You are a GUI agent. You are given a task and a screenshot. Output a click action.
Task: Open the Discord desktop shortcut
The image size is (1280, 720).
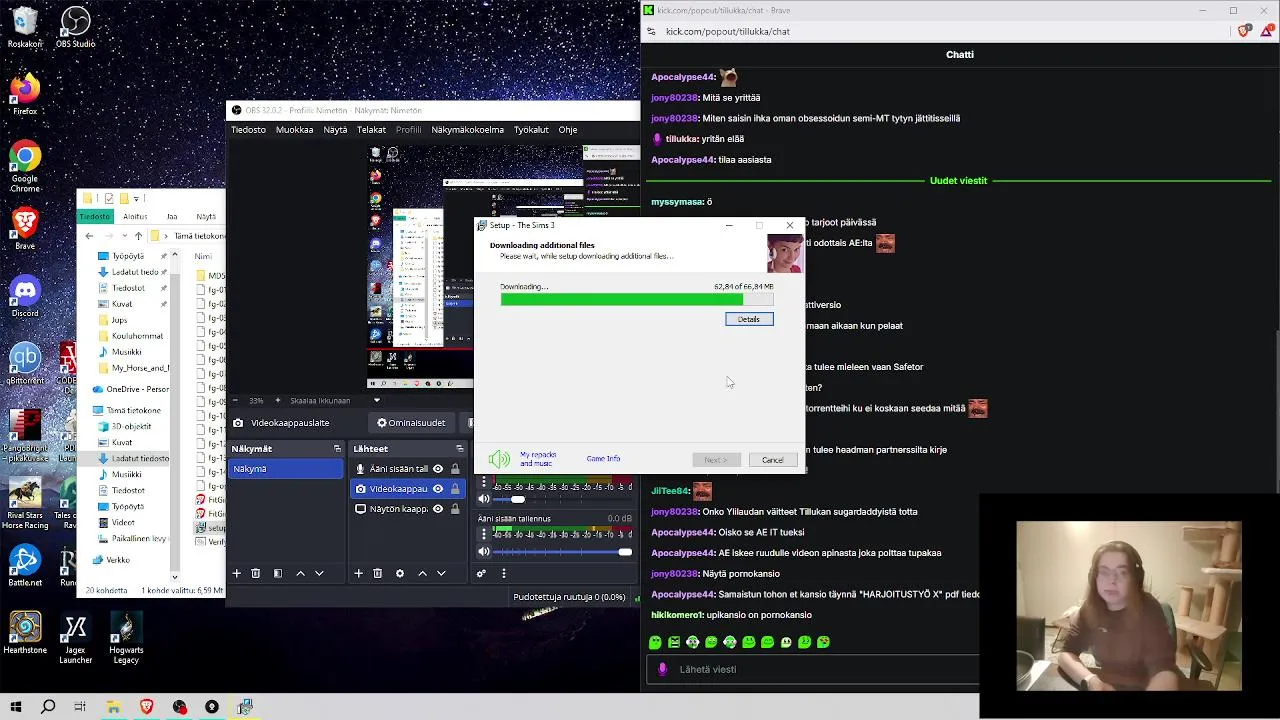click(x=25, y=297)
